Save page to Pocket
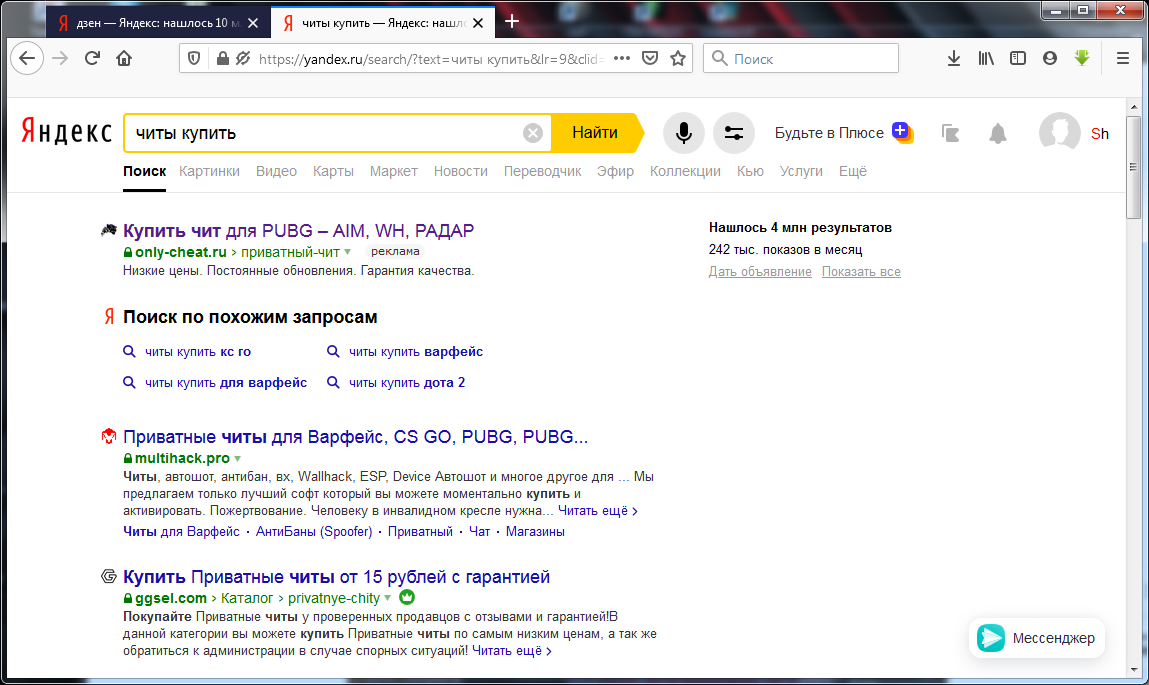 click(650, 58)
